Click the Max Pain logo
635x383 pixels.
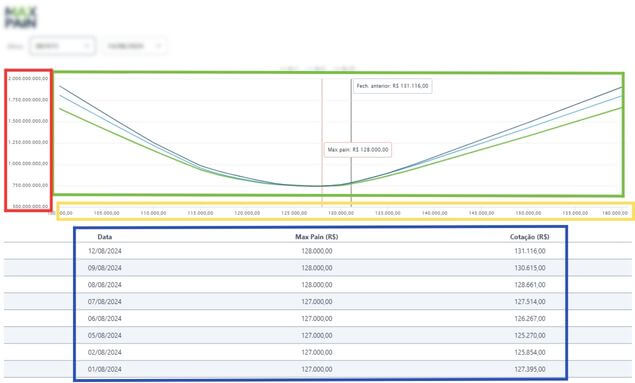click(x=20, y=18)
